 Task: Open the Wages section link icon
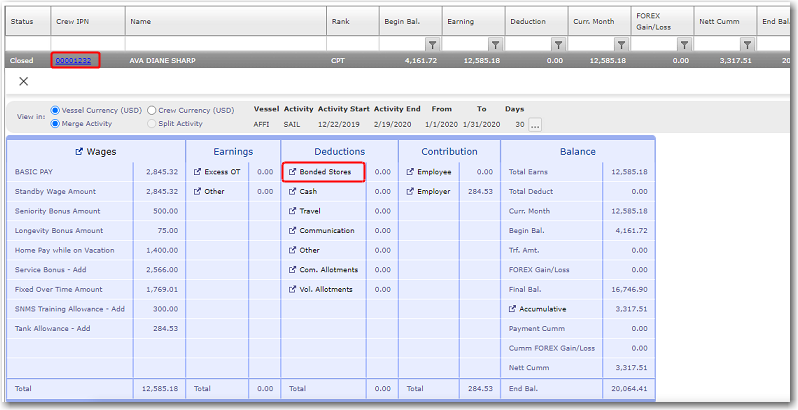80,152
